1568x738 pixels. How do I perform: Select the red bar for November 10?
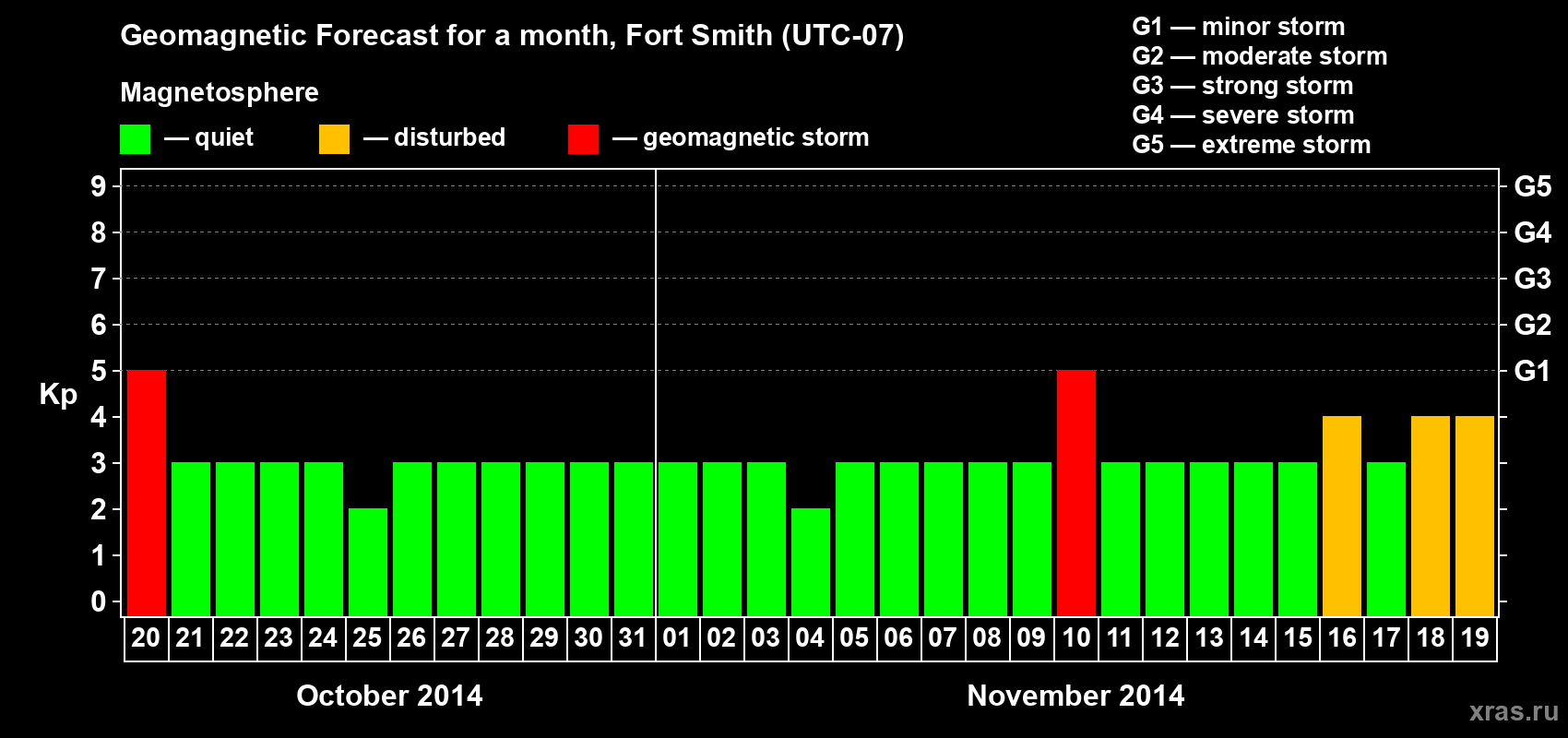pyautogui.click(x=1076, y=493)
